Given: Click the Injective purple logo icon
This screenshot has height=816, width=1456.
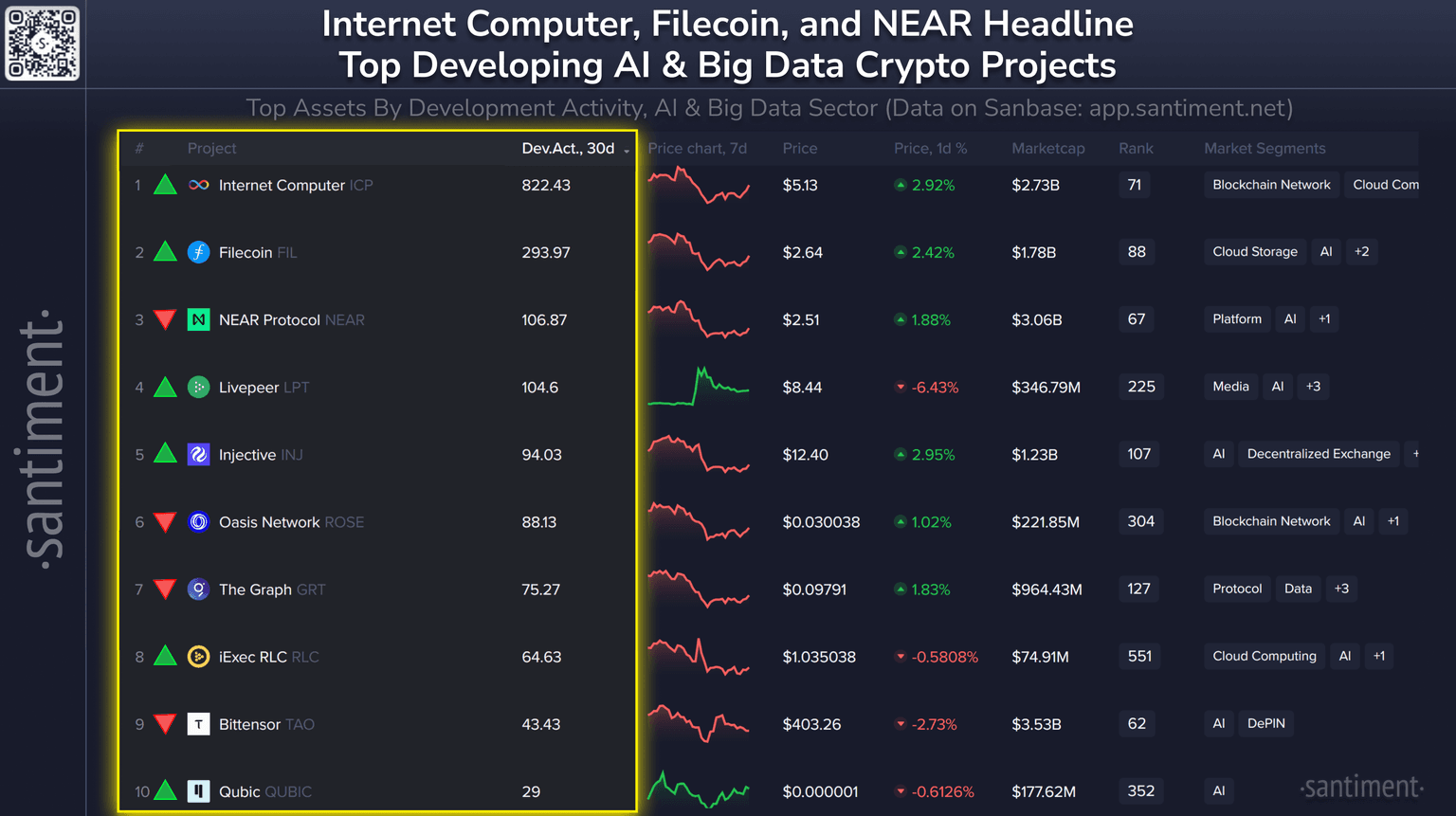Looking at the screenshot, I should [x=198, y=455].
